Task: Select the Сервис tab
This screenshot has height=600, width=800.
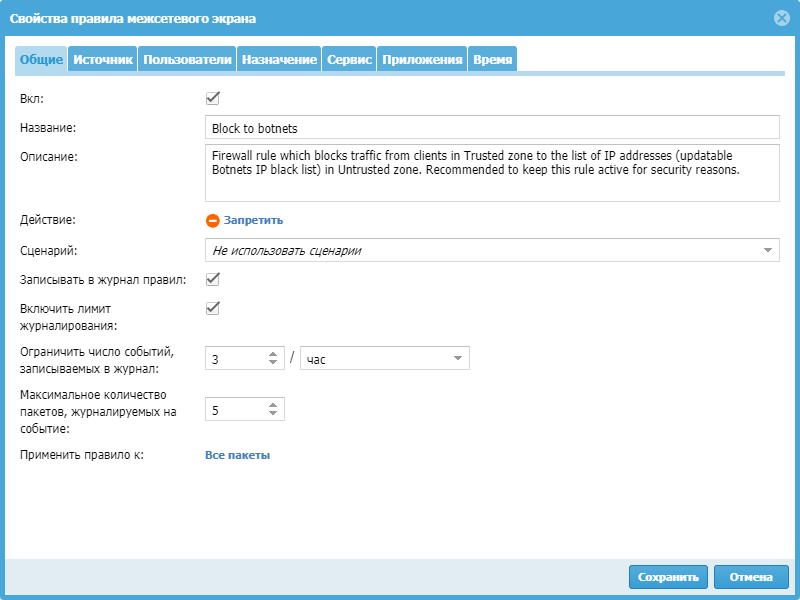Action: click(x=349, y=60)
